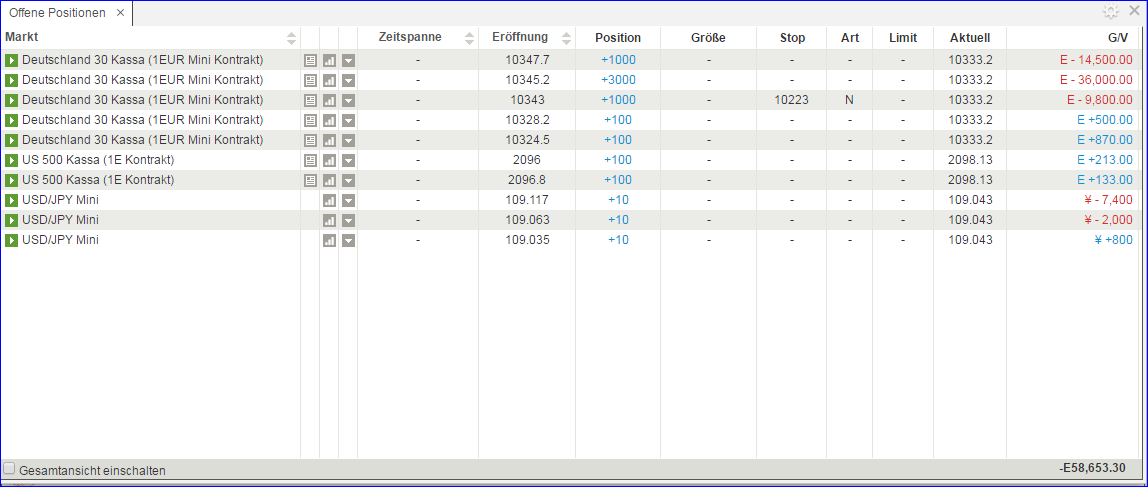Image resolution: width=1148 pixels, height=487 pixels.
Task: Click green arrow icon of Deutschland 30 row opened at 10345.2
Action: pyautogui.click(x=11, y=80)
